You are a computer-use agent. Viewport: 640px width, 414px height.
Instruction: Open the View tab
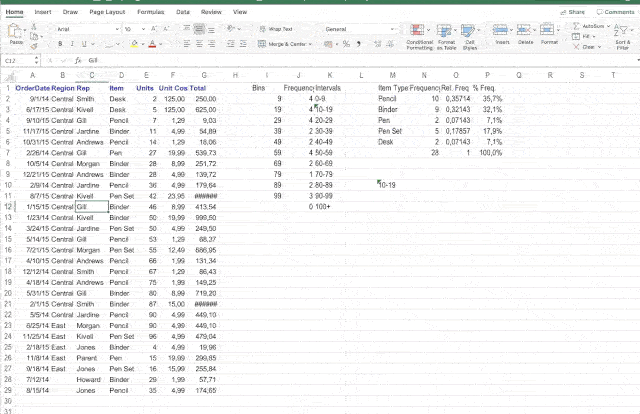coord(240,12)
